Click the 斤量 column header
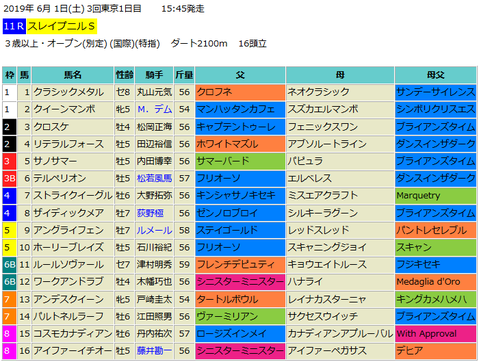 point(184,75)
